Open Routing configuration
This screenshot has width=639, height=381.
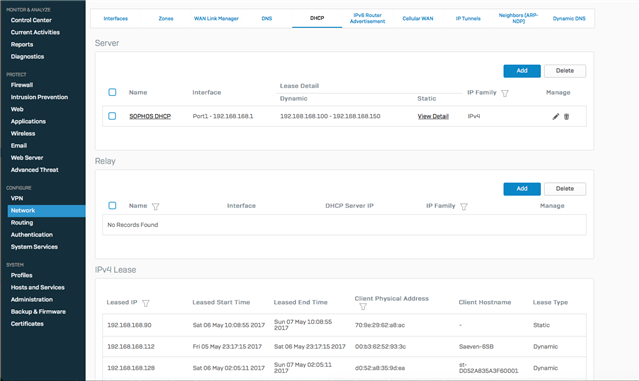coord(22,222)
